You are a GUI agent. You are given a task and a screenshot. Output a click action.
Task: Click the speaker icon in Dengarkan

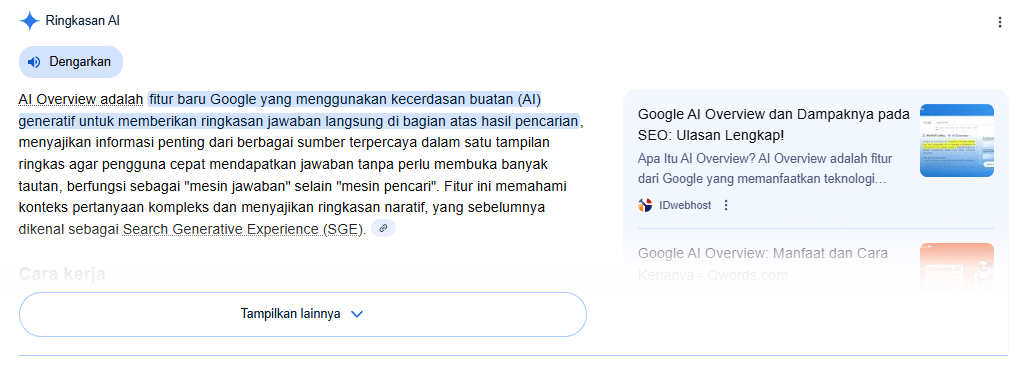coord(35,62)
